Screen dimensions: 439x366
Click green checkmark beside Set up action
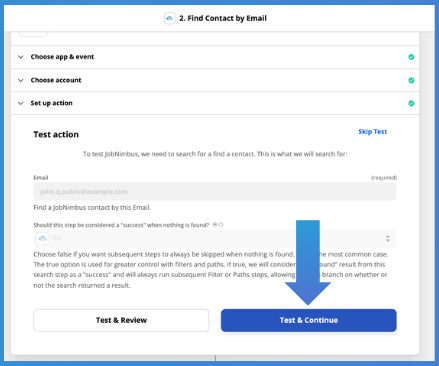(x=411, y=103)
